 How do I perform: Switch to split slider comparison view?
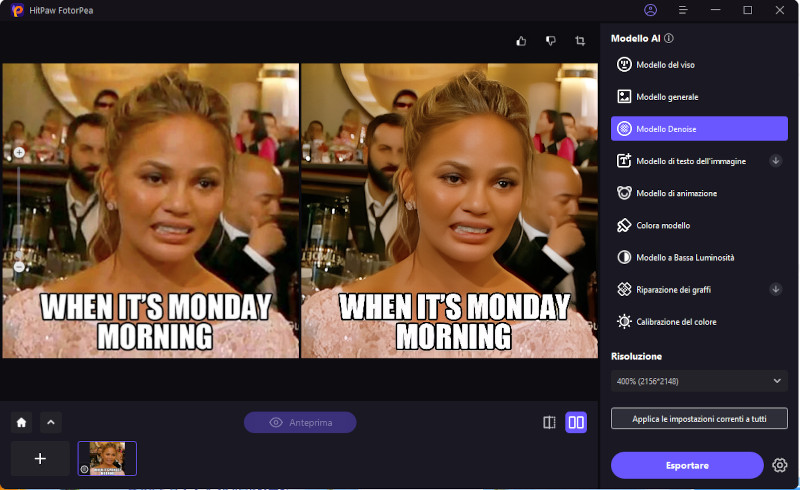point(549,422)
